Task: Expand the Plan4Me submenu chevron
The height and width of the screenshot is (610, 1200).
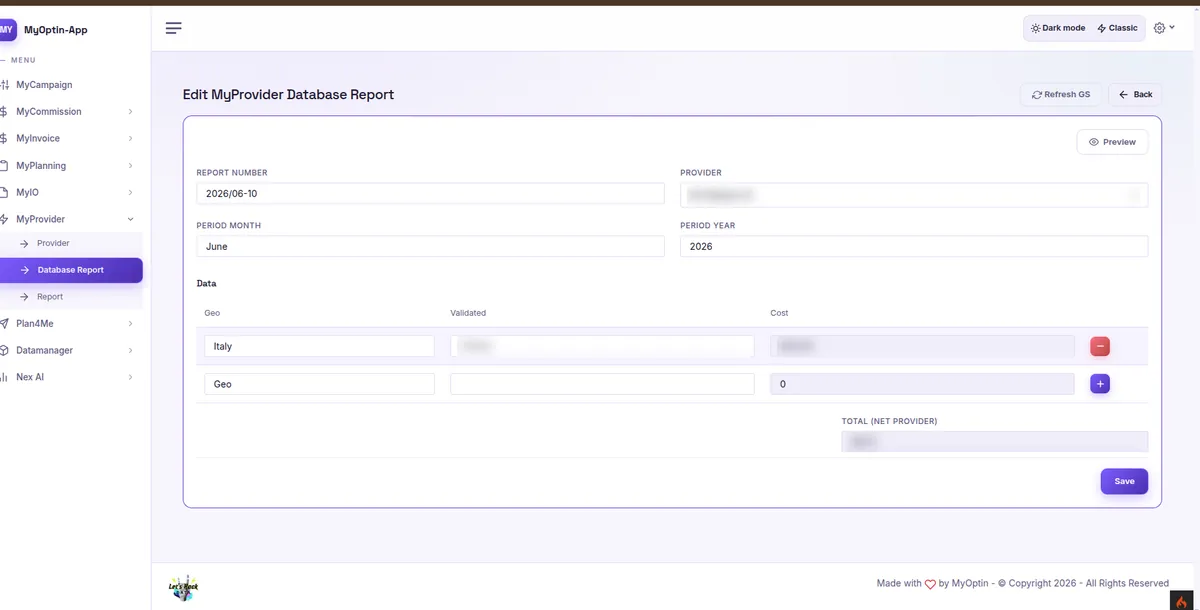Action: coord(130,324)
